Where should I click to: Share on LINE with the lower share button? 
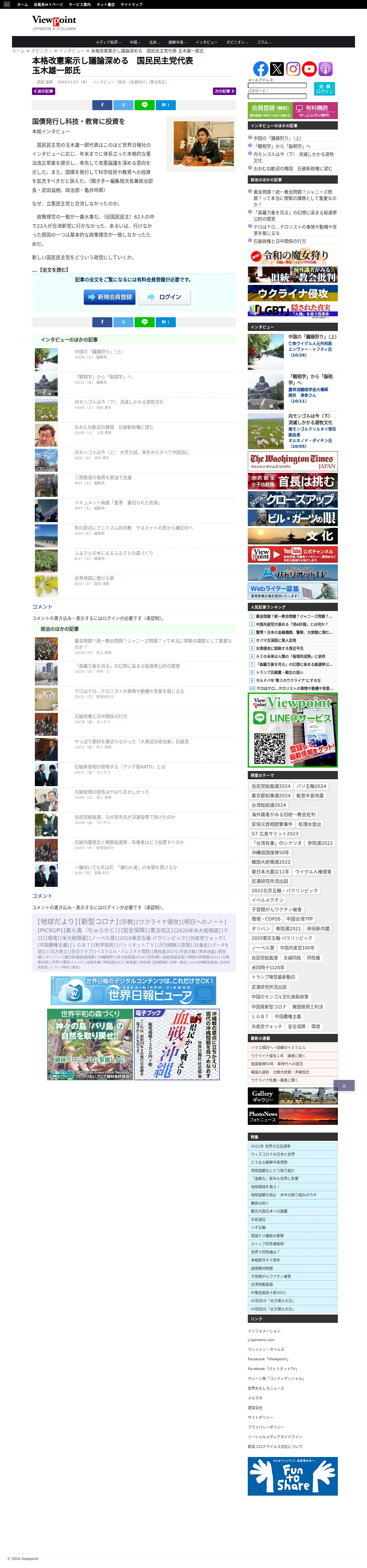144,322
